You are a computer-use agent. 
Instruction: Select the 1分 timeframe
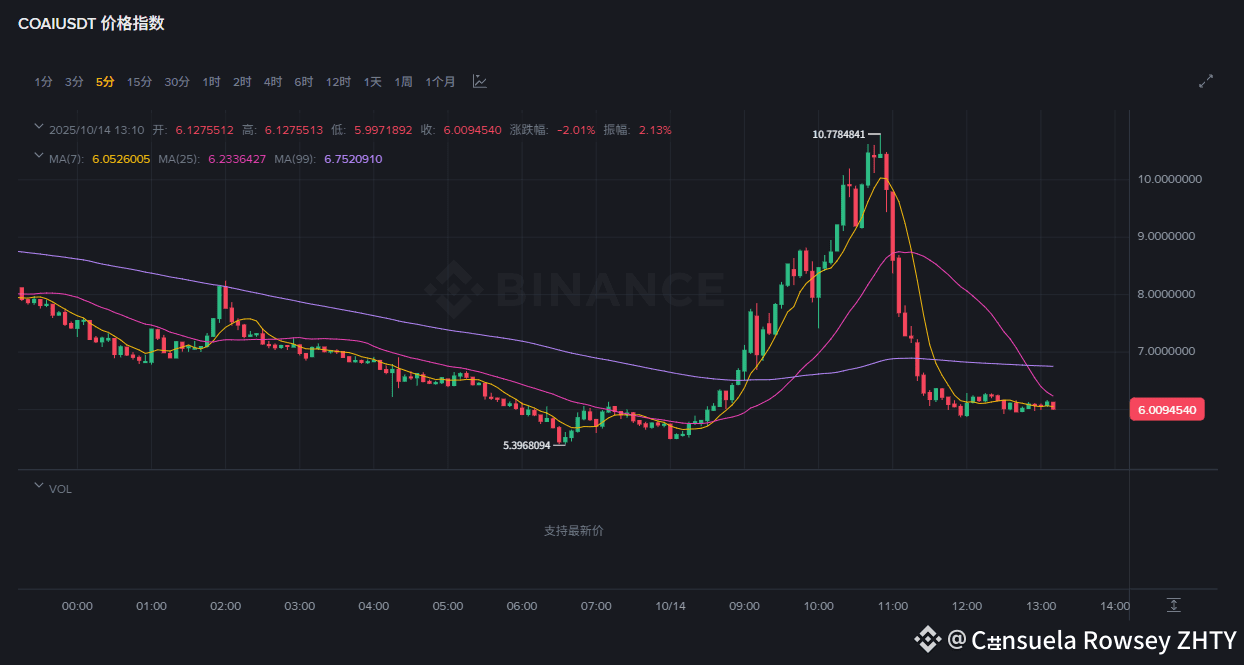[43, 82]
